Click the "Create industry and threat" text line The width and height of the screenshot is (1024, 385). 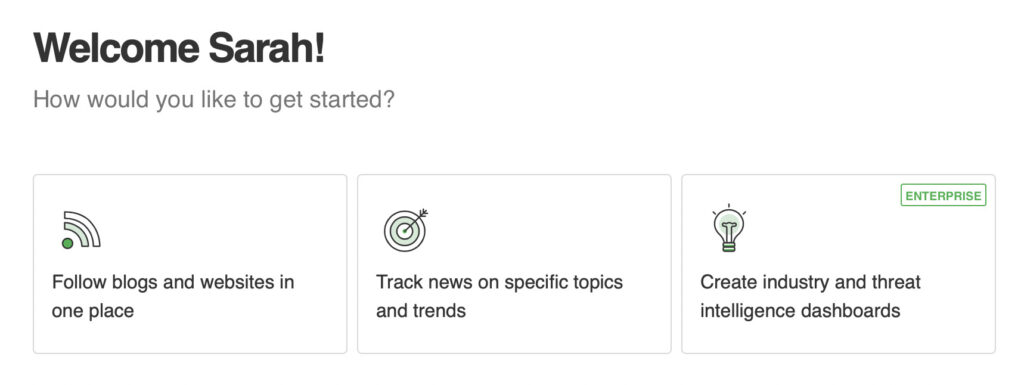coord(810,282)
